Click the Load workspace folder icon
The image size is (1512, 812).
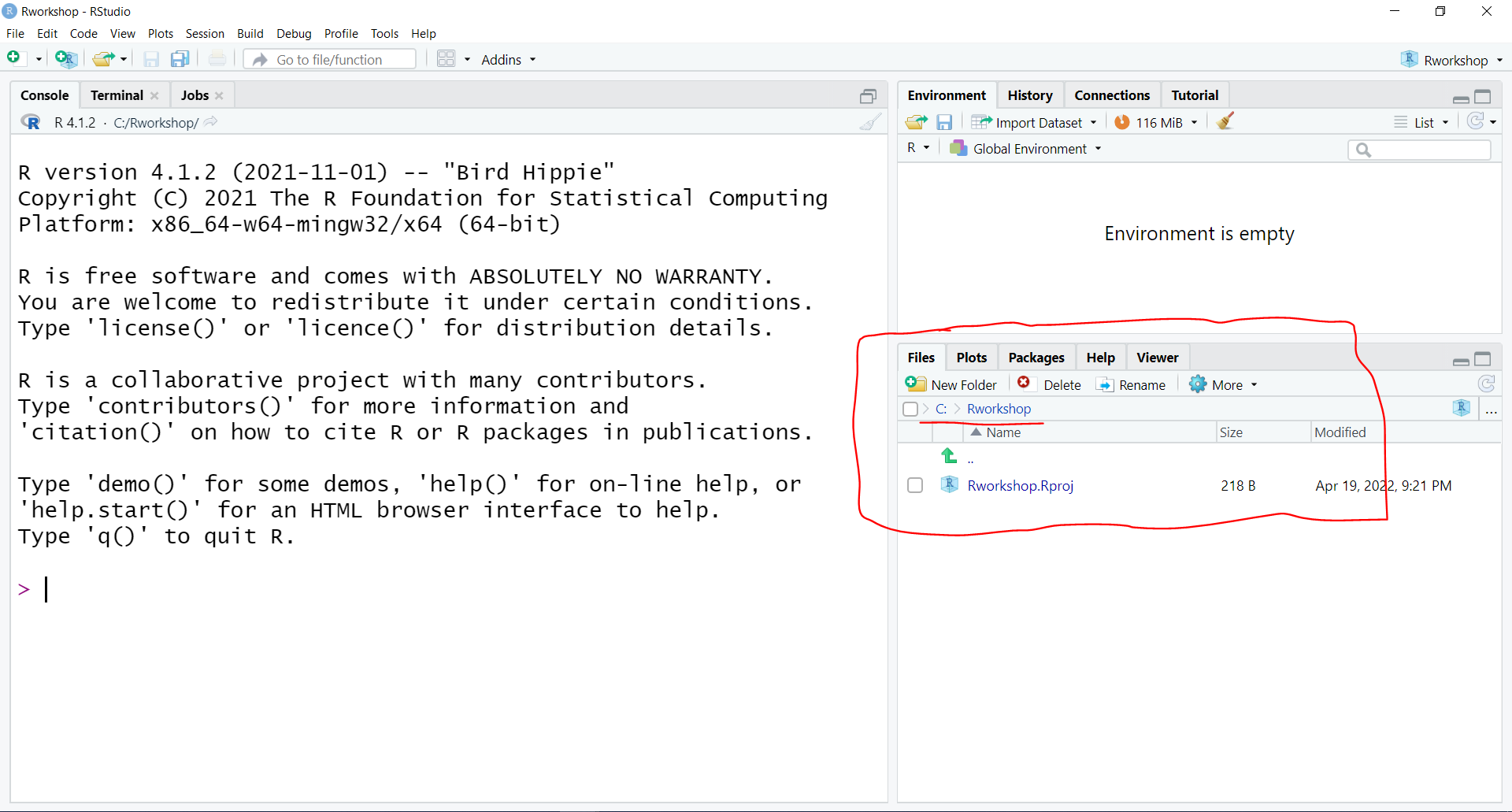click(916, 122)
